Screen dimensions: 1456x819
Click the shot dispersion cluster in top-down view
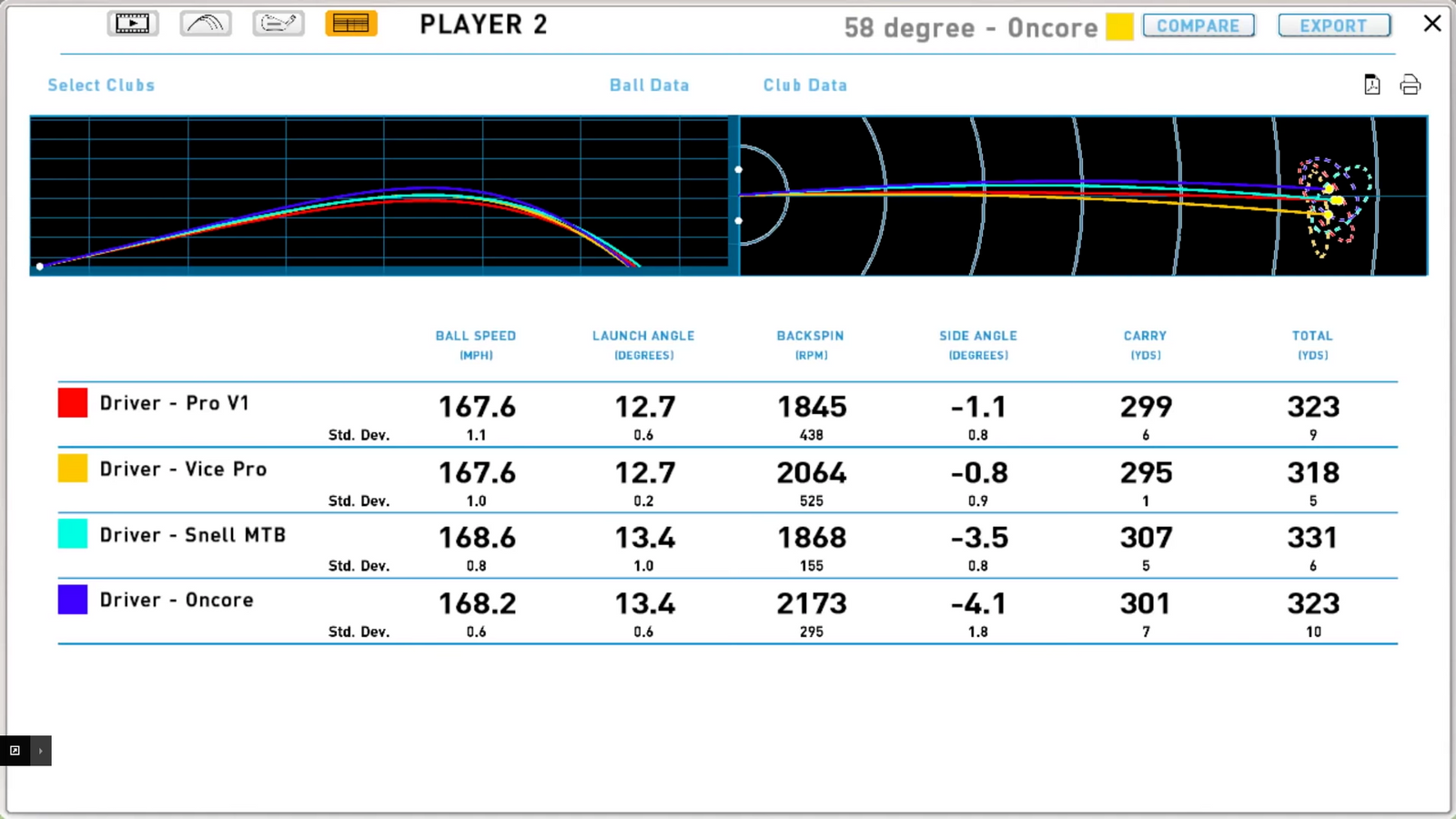(x=1333, y=205)
